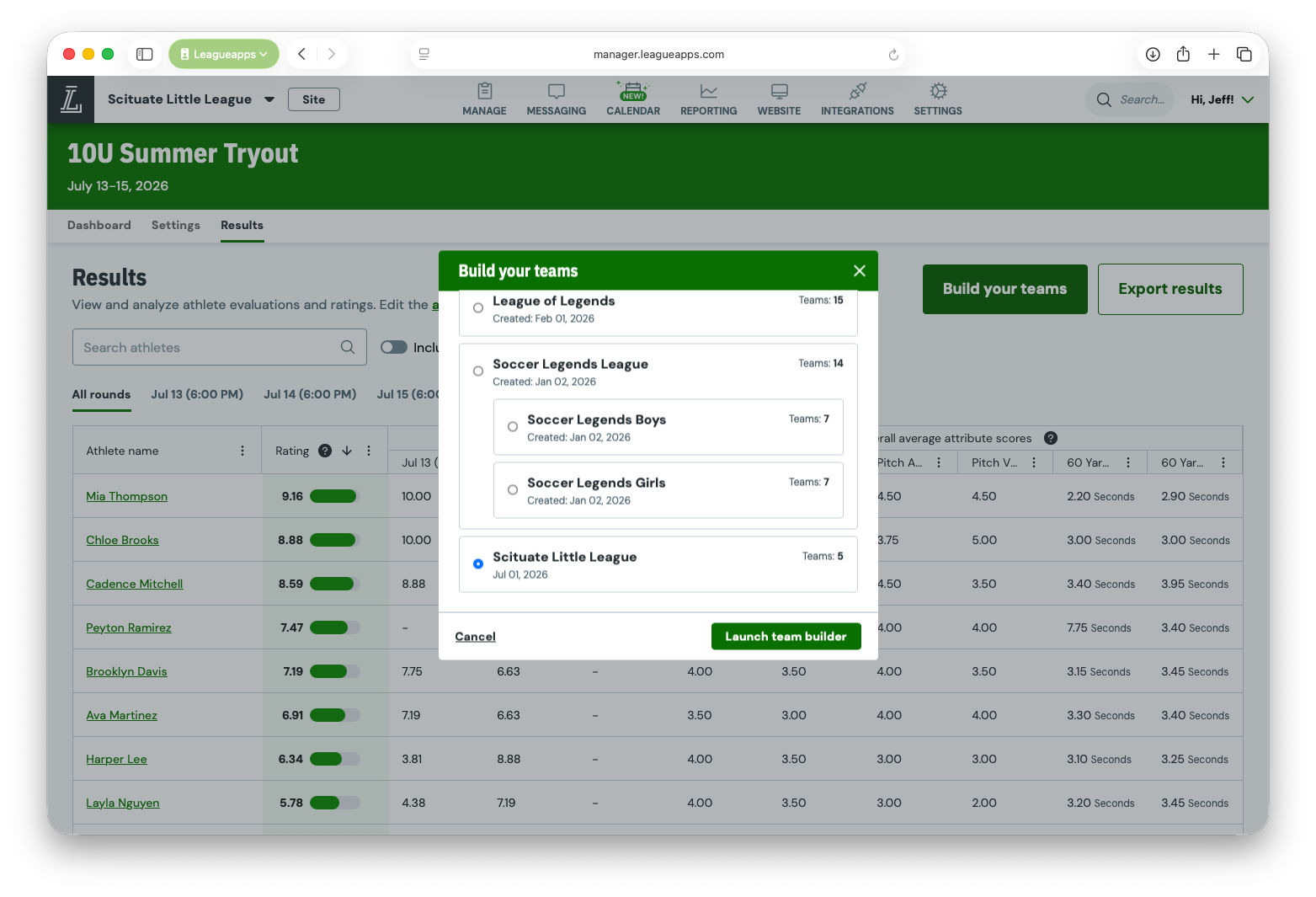
Task: Click help icon beside average attribute scores
Action: click(1051, 438)
